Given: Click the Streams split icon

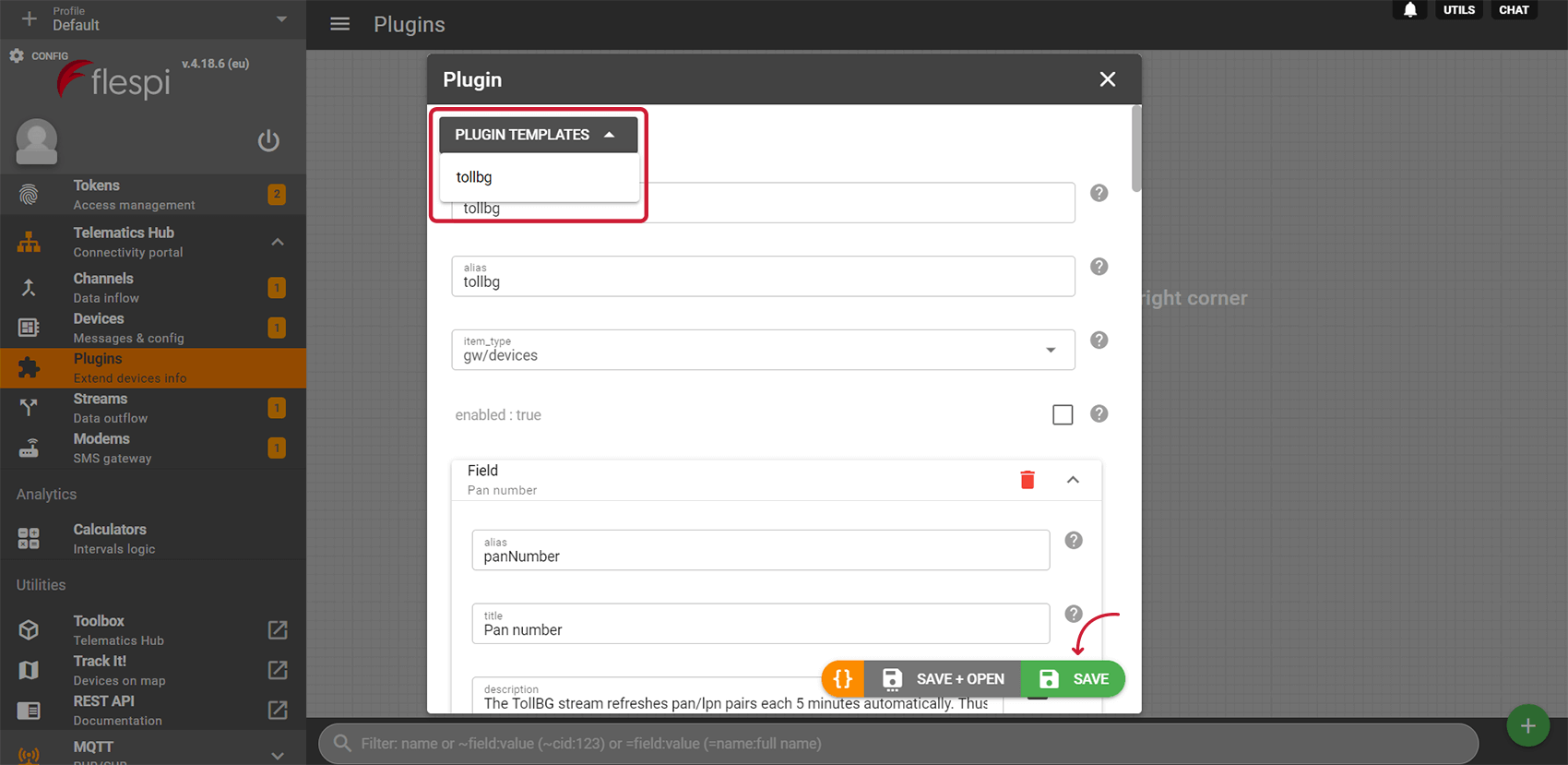Looking at the screenshot, I should [x=29, y=407].
